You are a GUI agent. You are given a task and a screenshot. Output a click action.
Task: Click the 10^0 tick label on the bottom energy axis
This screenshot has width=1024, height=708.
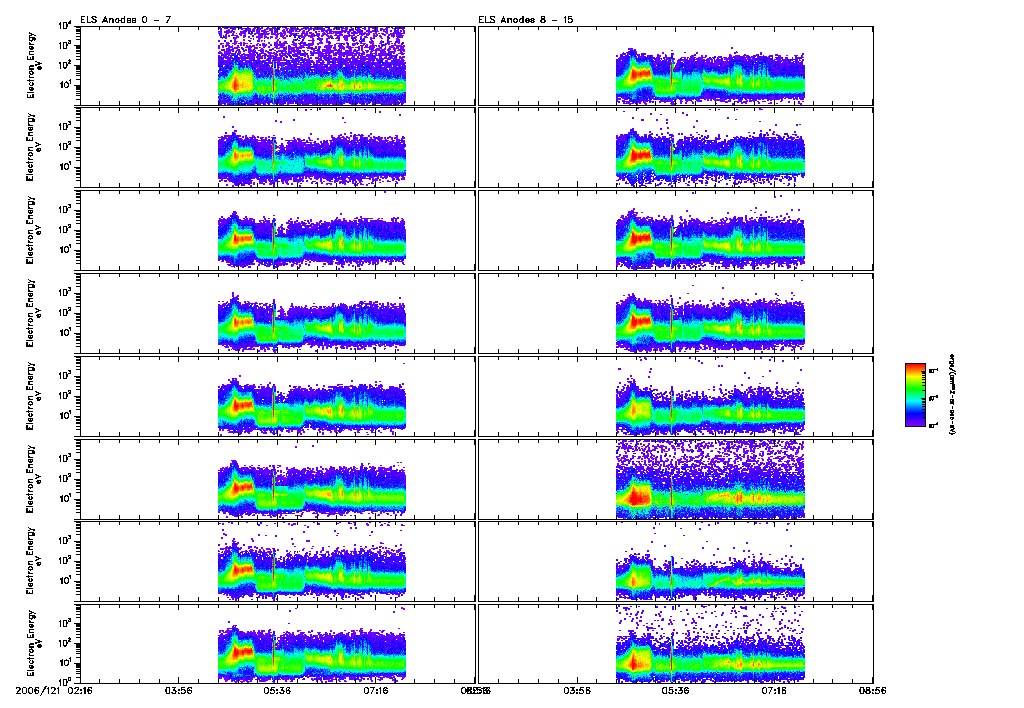(x=64, y=681)
